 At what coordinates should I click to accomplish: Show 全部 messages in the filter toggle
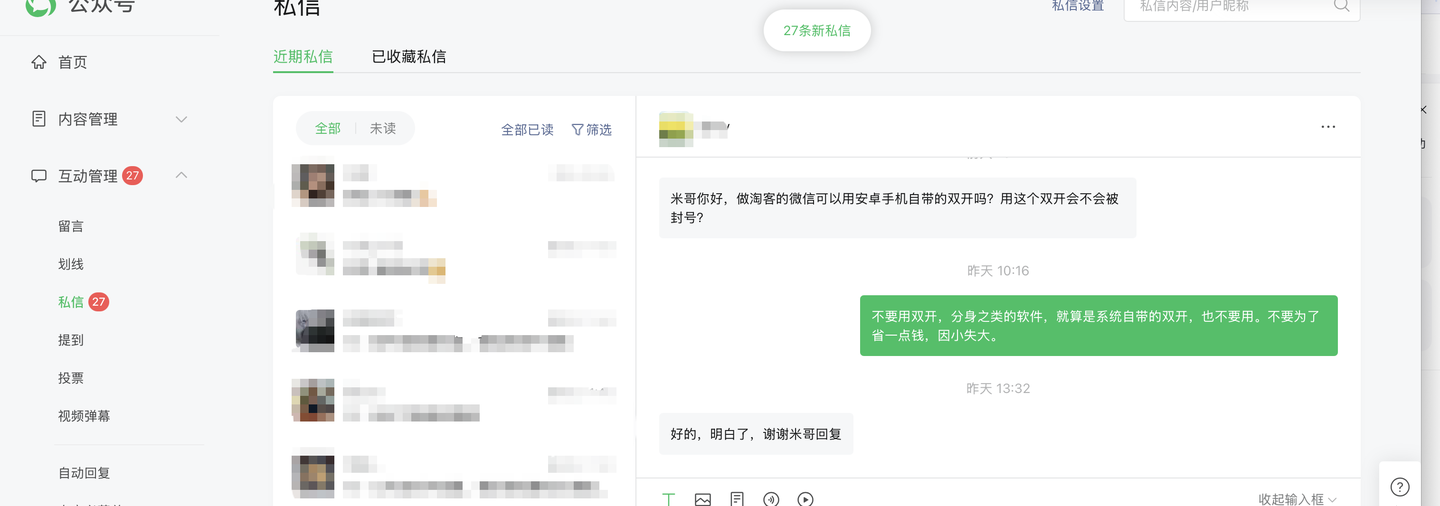328,129
